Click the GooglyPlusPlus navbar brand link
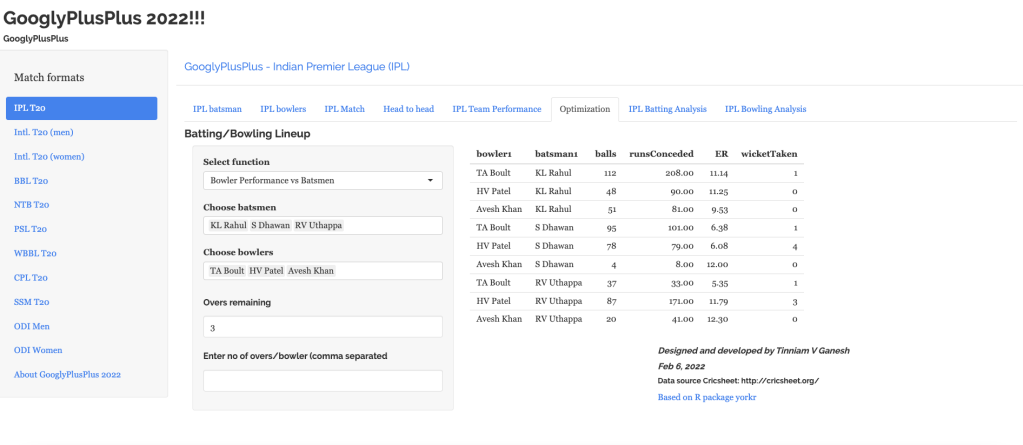This screenshot has height=445, width=1023. pos(36,39)
